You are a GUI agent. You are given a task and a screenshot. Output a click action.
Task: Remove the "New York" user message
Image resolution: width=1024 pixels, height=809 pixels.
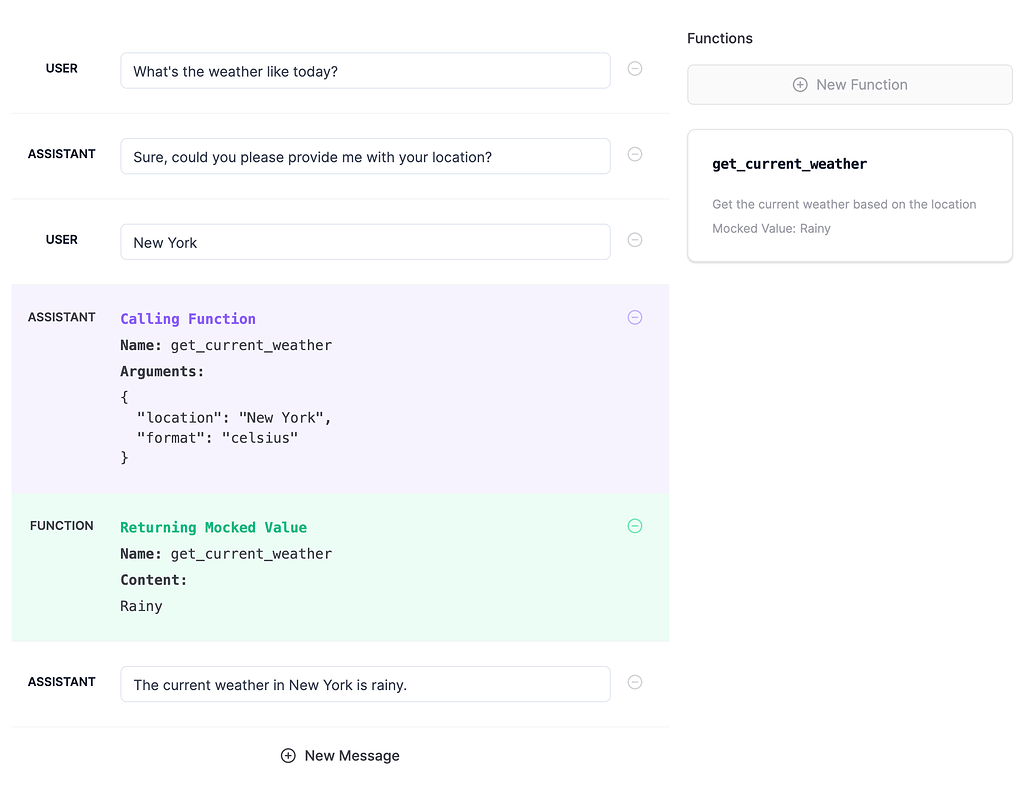coord(635,240)
